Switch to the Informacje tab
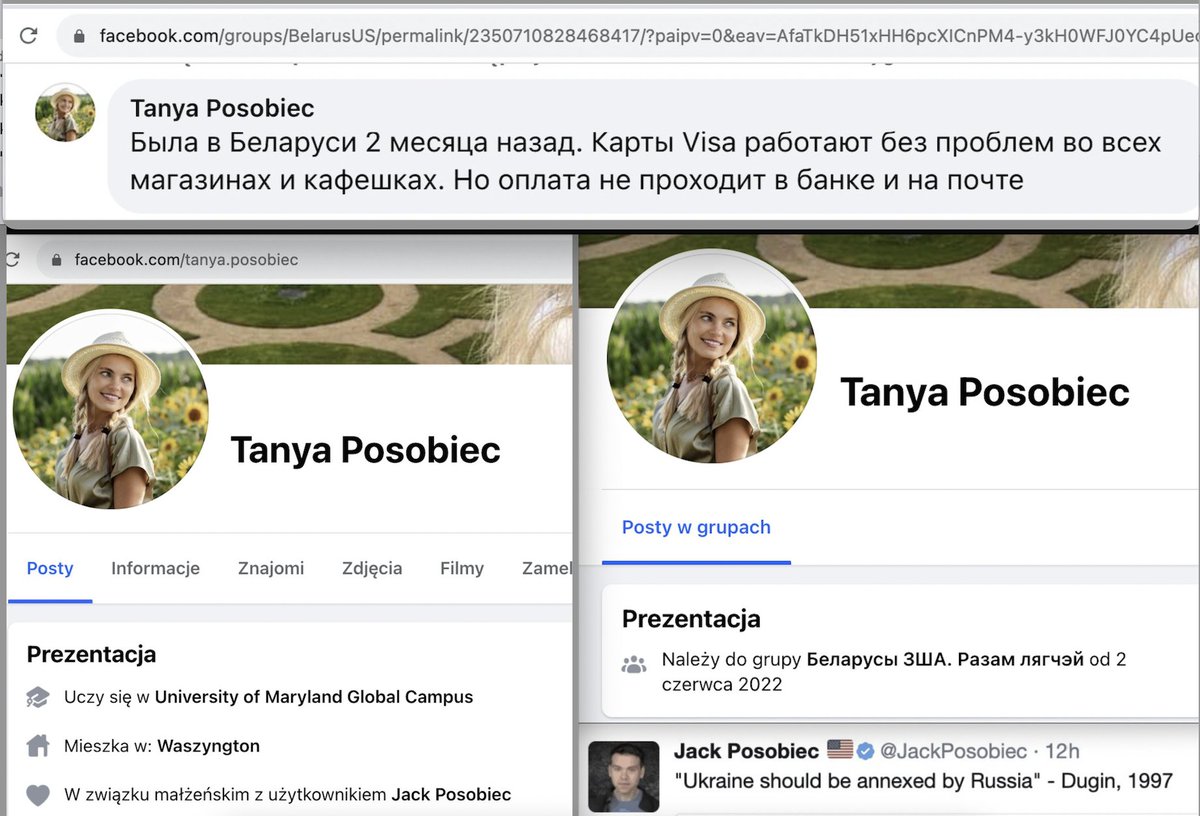The width and height of the screenshot is (1200, 816). 155,568
